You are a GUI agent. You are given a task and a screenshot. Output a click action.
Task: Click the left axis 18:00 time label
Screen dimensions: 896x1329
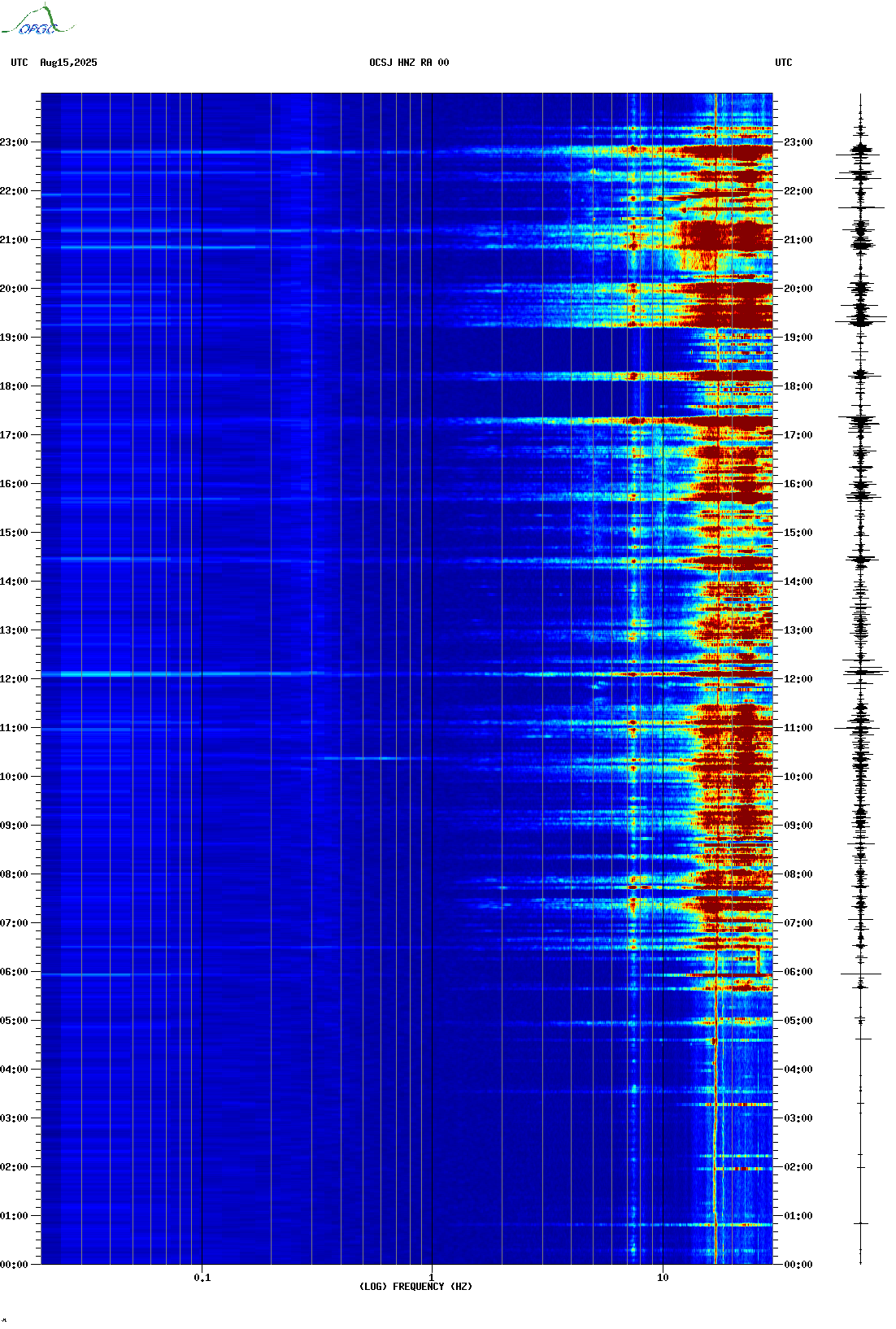click(14, 386)
